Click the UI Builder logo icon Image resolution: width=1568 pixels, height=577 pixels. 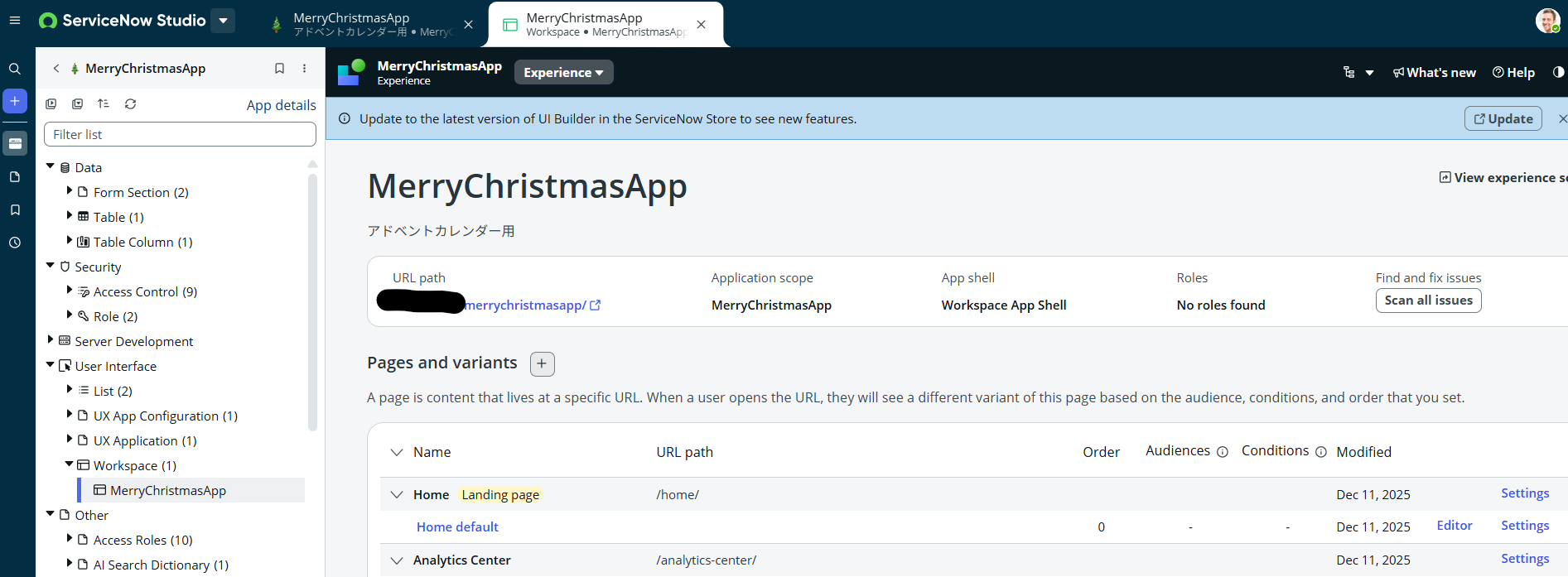click(x=351, y=72)
